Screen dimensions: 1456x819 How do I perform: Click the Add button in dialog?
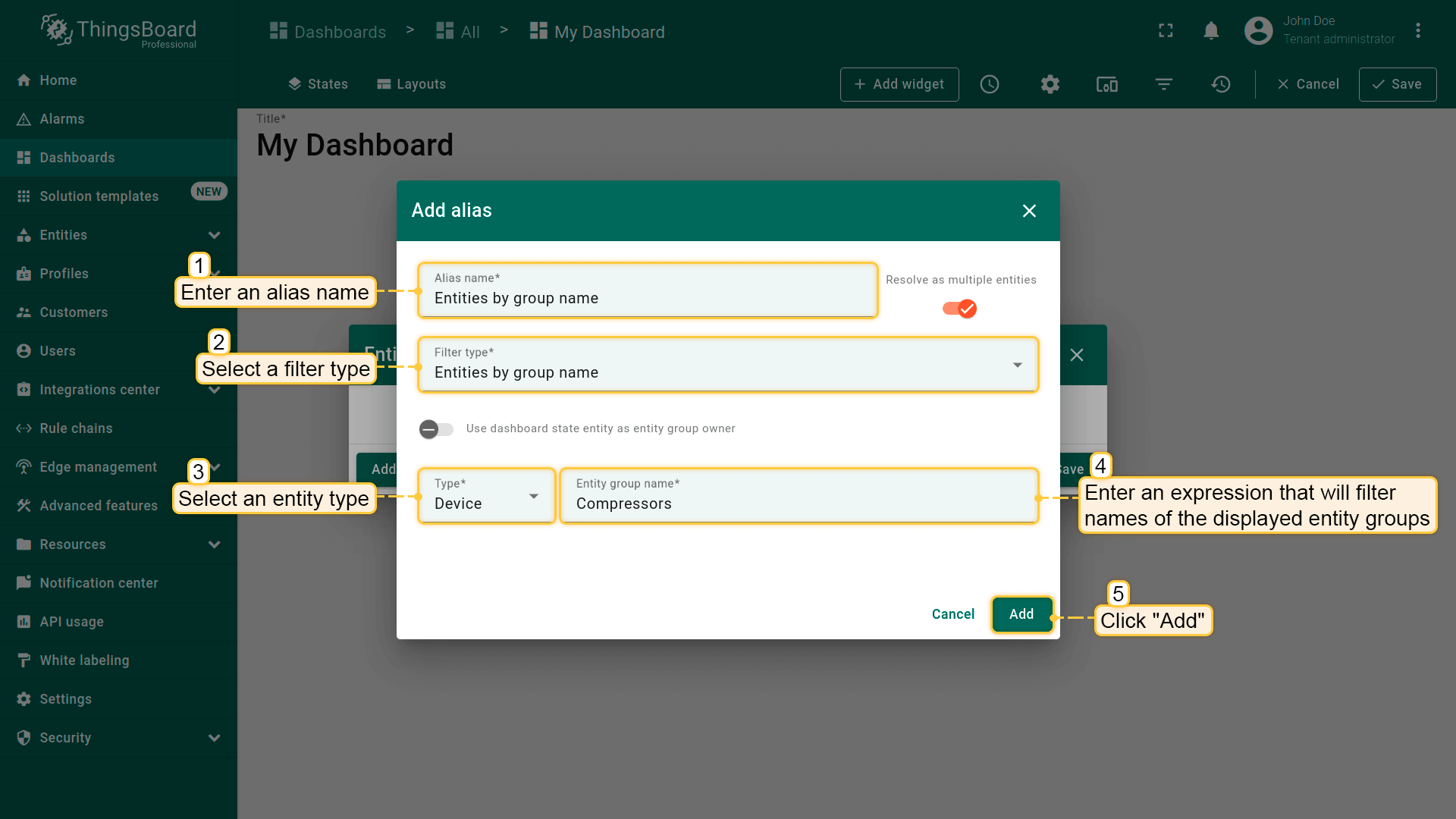(x=1021, y=614)
